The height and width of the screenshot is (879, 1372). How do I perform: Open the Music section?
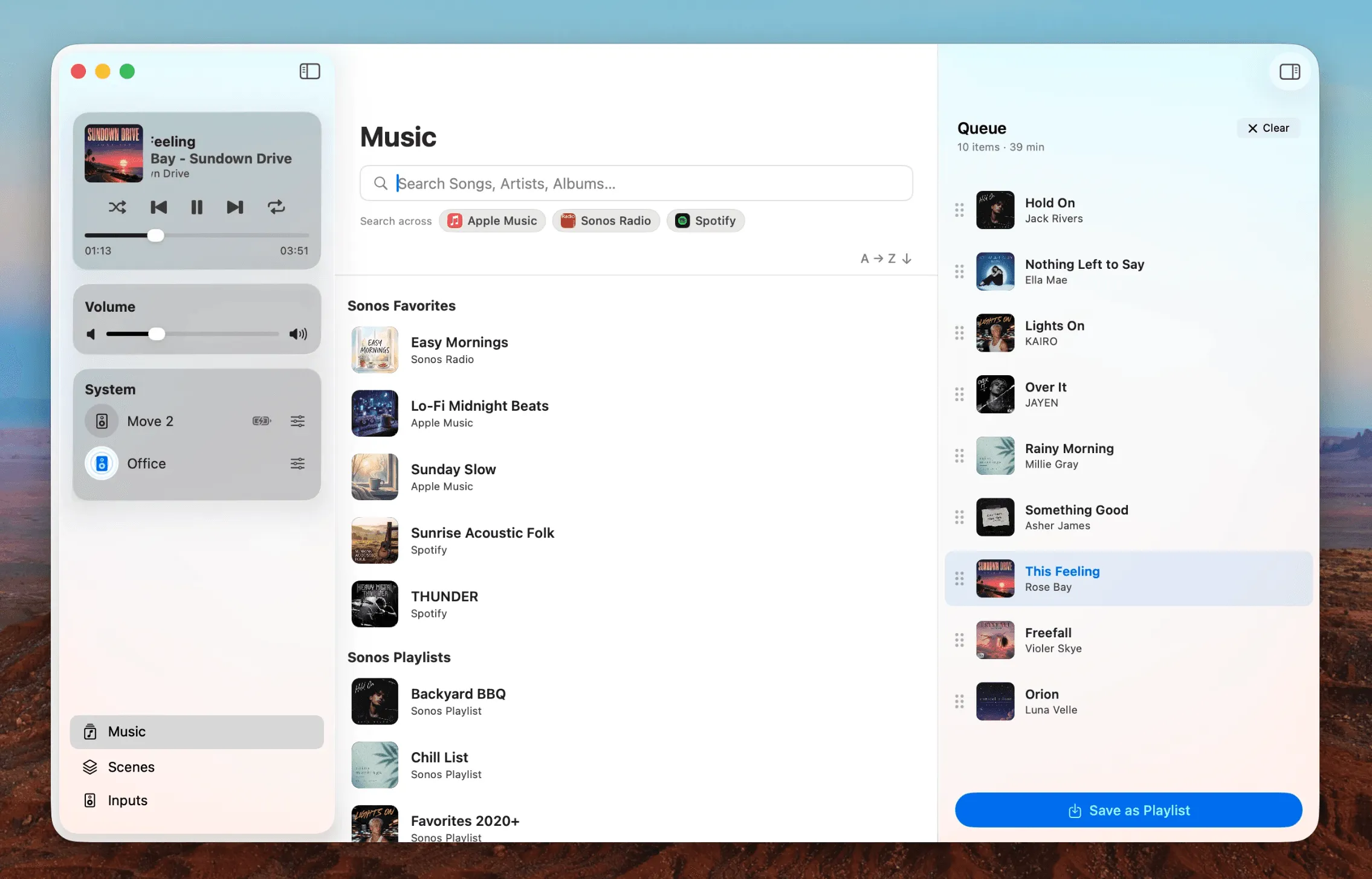[x=196, y=732]
